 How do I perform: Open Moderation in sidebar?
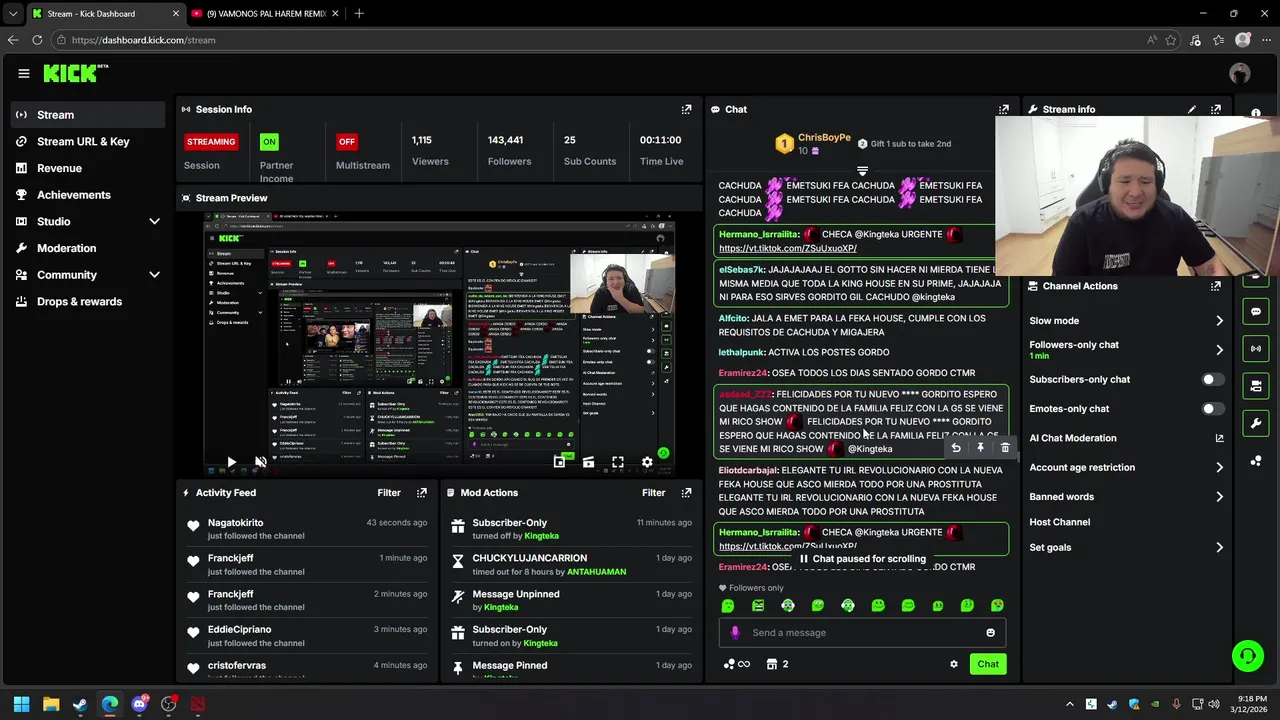(x=88, y=248)
